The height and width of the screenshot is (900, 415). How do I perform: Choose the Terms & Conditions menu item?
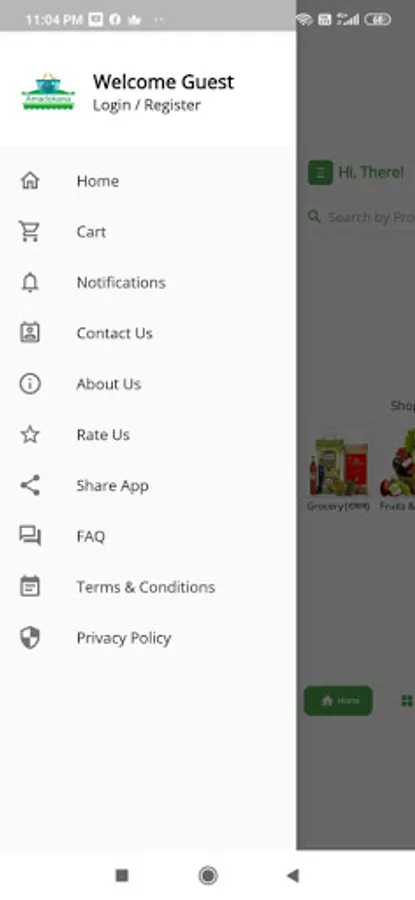pos(148,587)
